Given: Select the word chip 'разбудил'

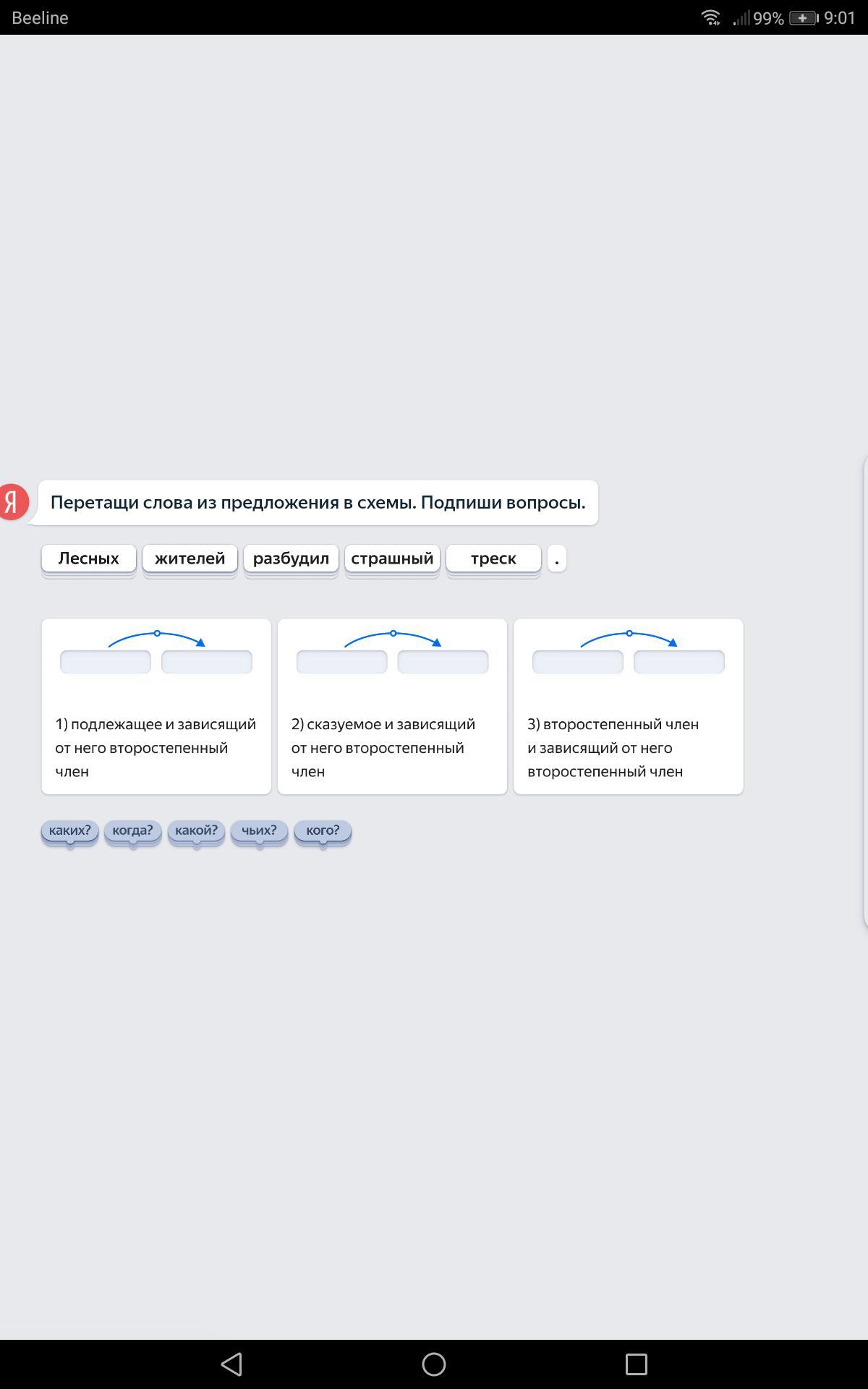Looking at the screenshot, I should click(291, 558).
